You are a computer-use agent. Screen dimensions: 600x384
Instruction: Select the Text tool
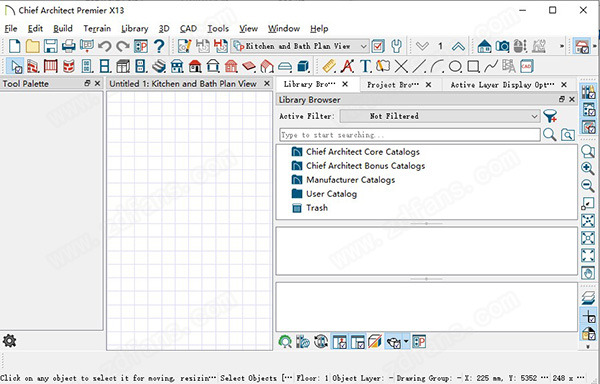[365, 67]
